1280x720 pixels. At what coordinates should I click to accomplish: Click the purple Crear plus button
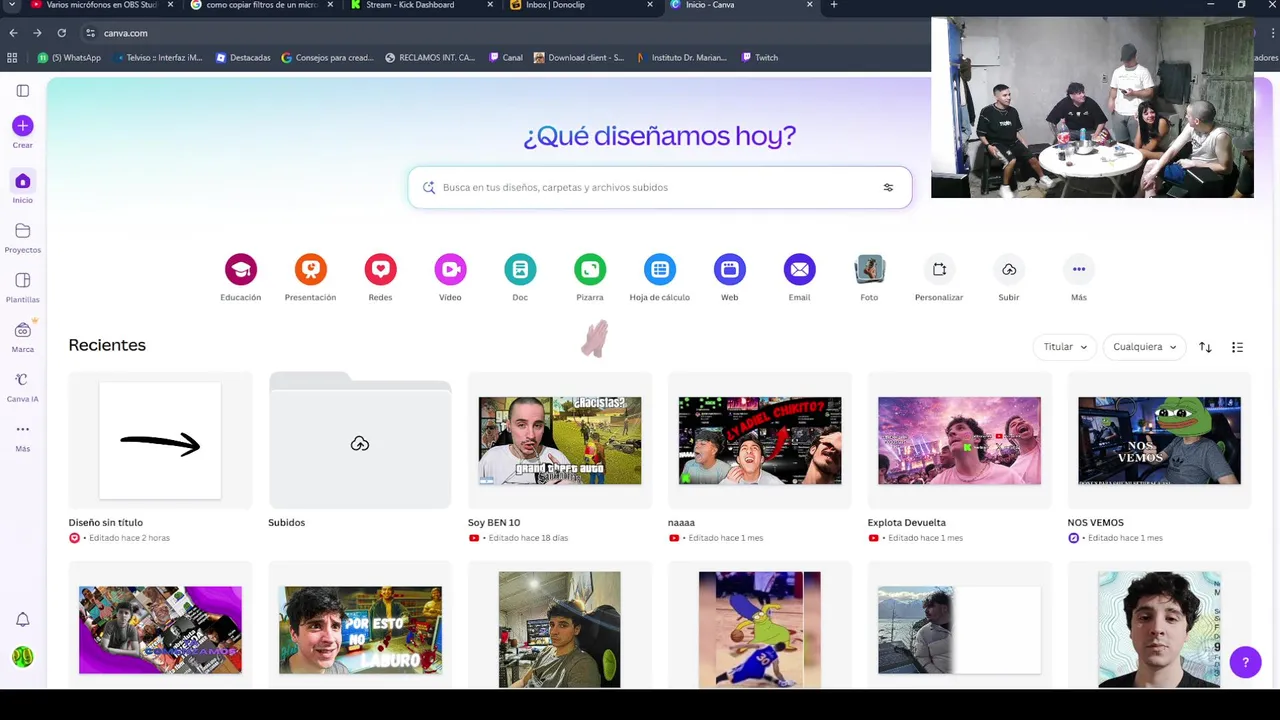pyautogui.click(x=23, y=126)
